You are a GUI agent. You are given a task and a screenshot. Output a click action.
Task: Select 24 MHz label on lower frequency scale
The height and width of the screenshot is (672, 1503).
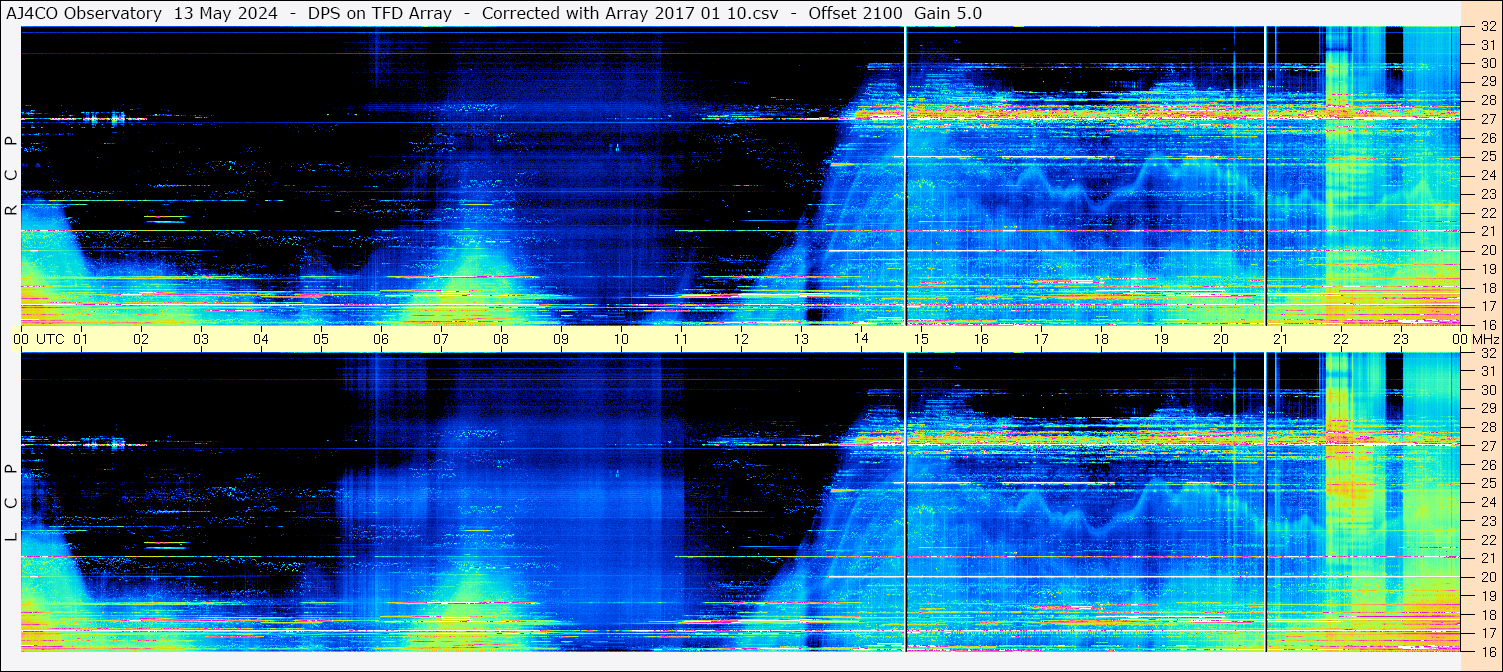click(1487, 502)
